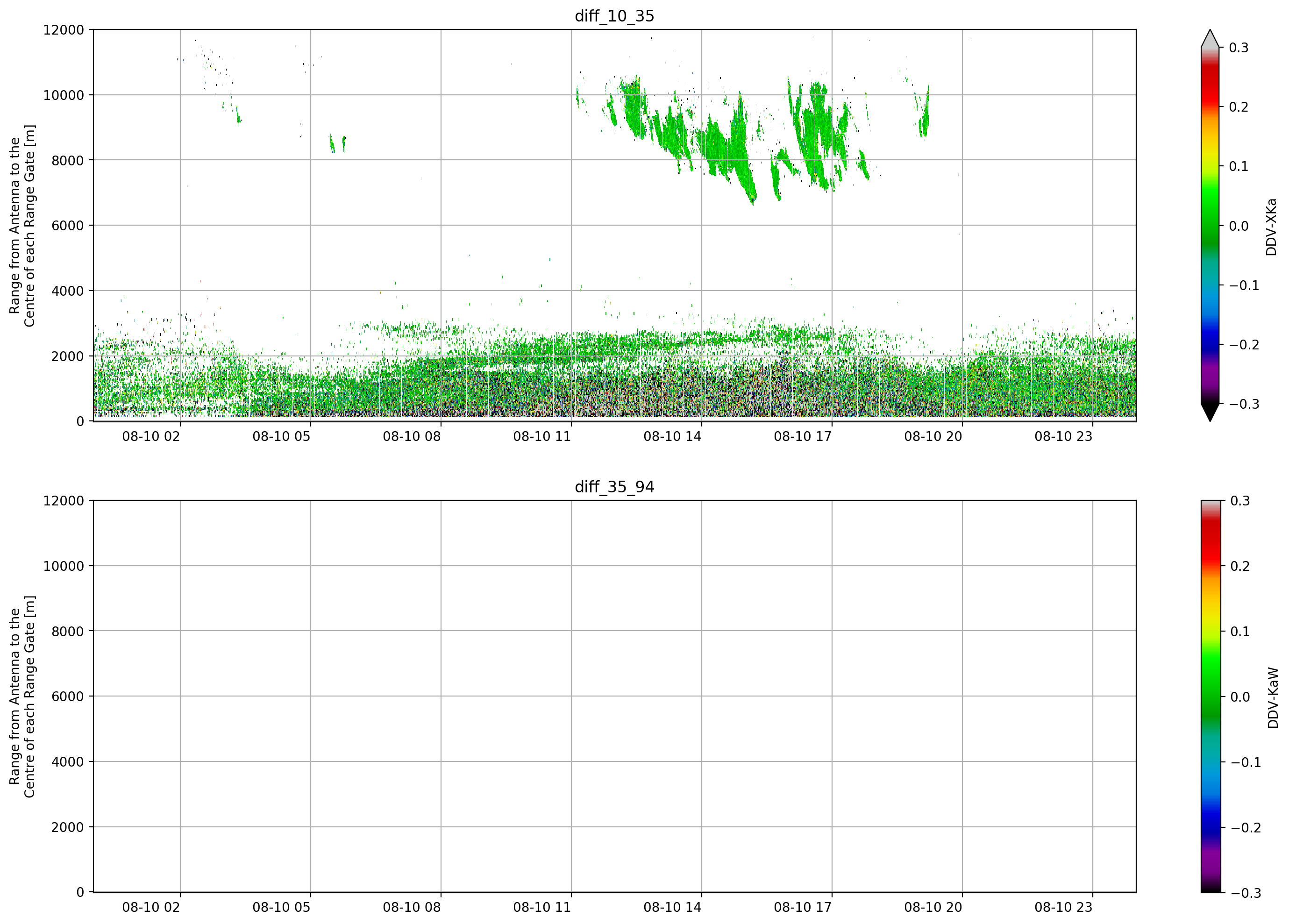Click the 08-10 02 tick label on top plot
Viewport: 1289px width, 924px height.
[x=151, y=436]
